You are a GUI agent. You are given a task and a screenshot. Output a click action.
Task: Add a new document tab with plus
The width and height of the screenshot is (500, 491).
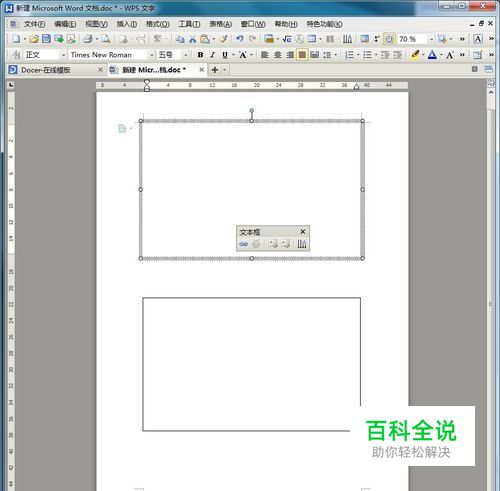point(215,70)
